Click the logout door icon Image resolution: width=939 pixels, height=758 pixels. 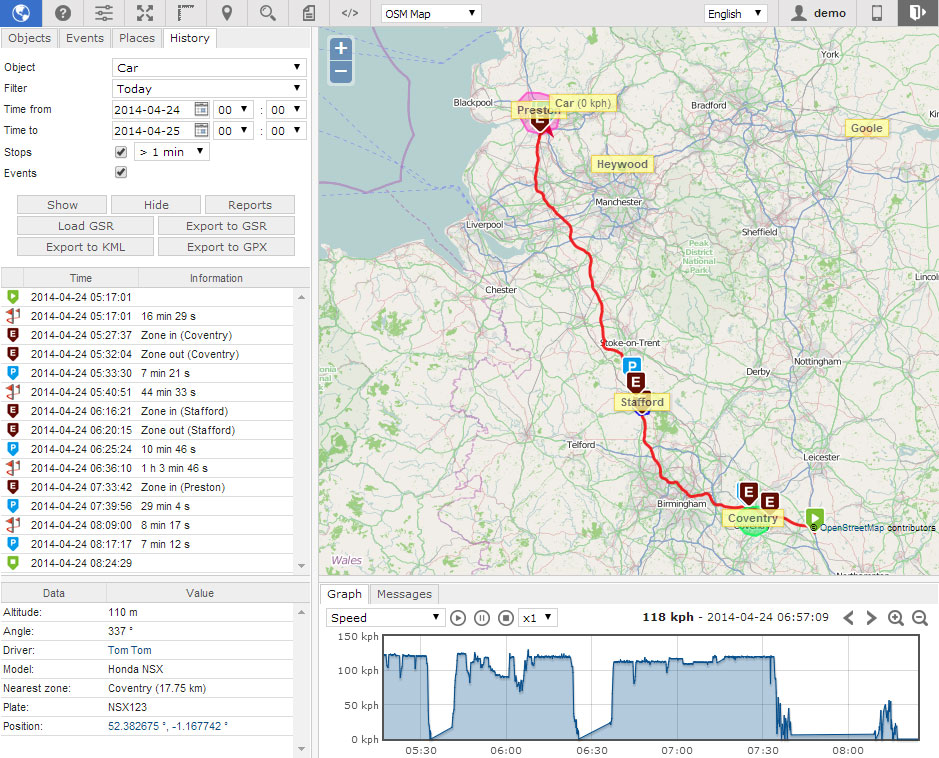tap(917, 13)
